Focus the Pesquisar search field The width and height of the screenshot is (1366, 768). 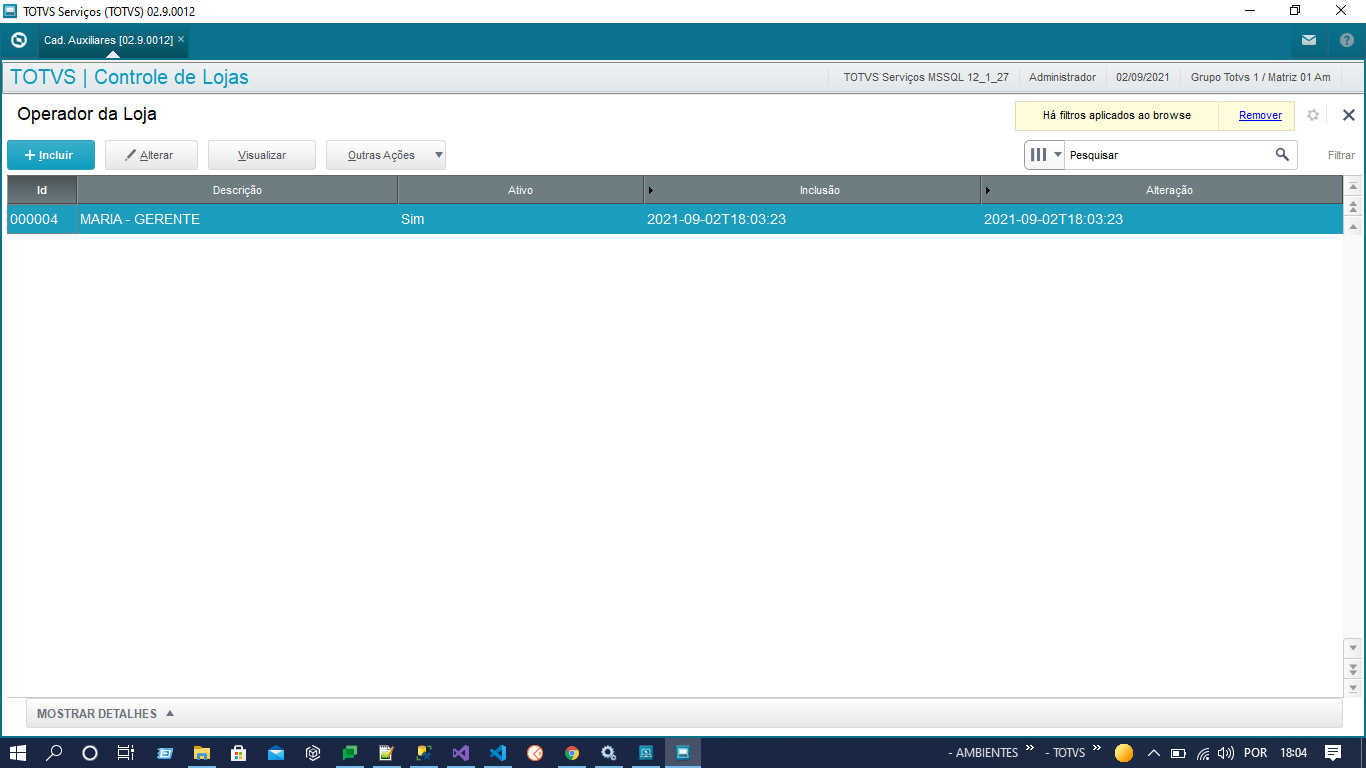[1168, 155]
